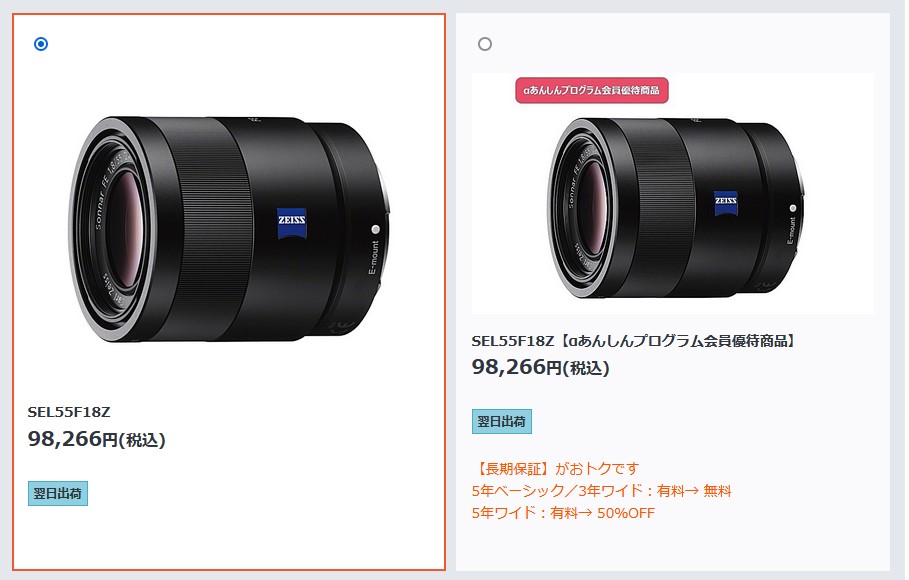Click the ZEISS logo on left lens
This screenshot has height=580, width=909.
(292, 223)
